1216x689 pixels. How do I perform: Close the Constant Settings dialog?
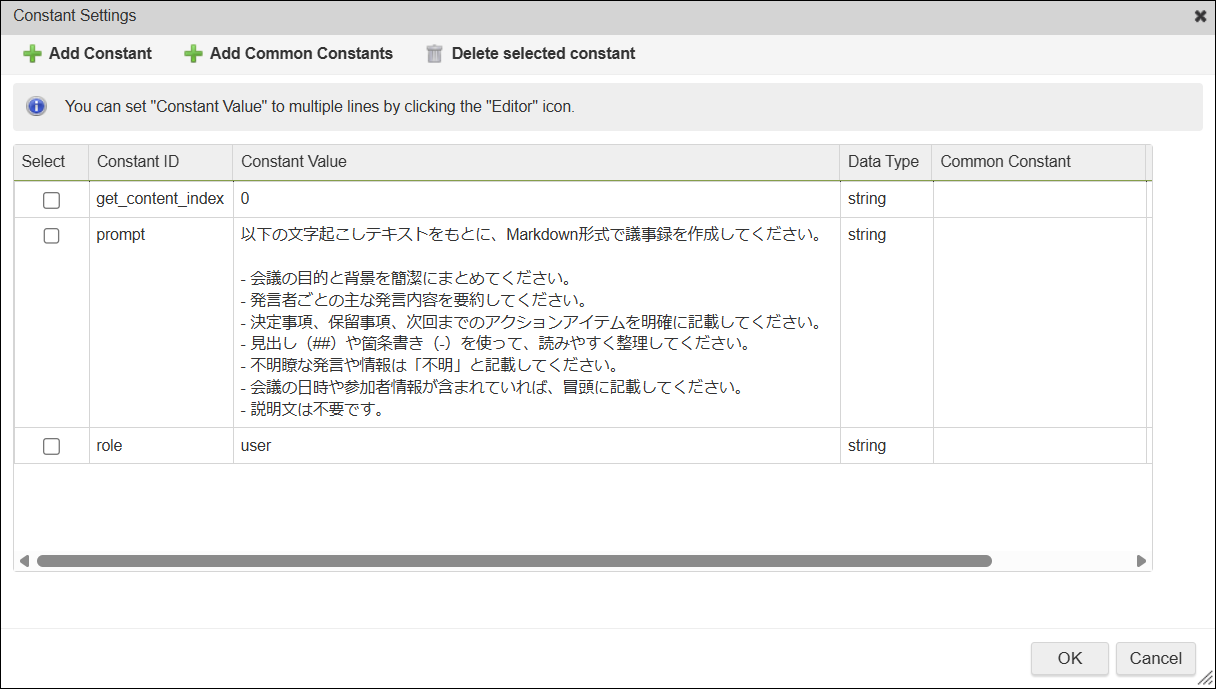[x=1200, y=16]
